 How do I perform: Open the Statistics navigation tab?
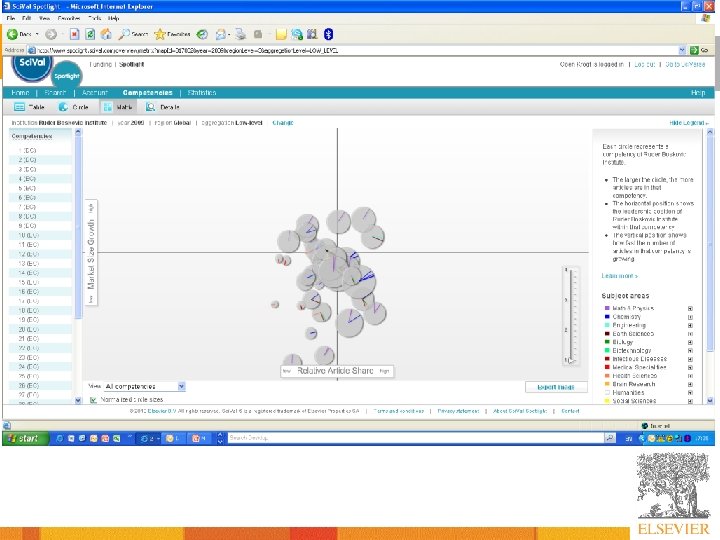pyautogui.click(x=202, y=93)
